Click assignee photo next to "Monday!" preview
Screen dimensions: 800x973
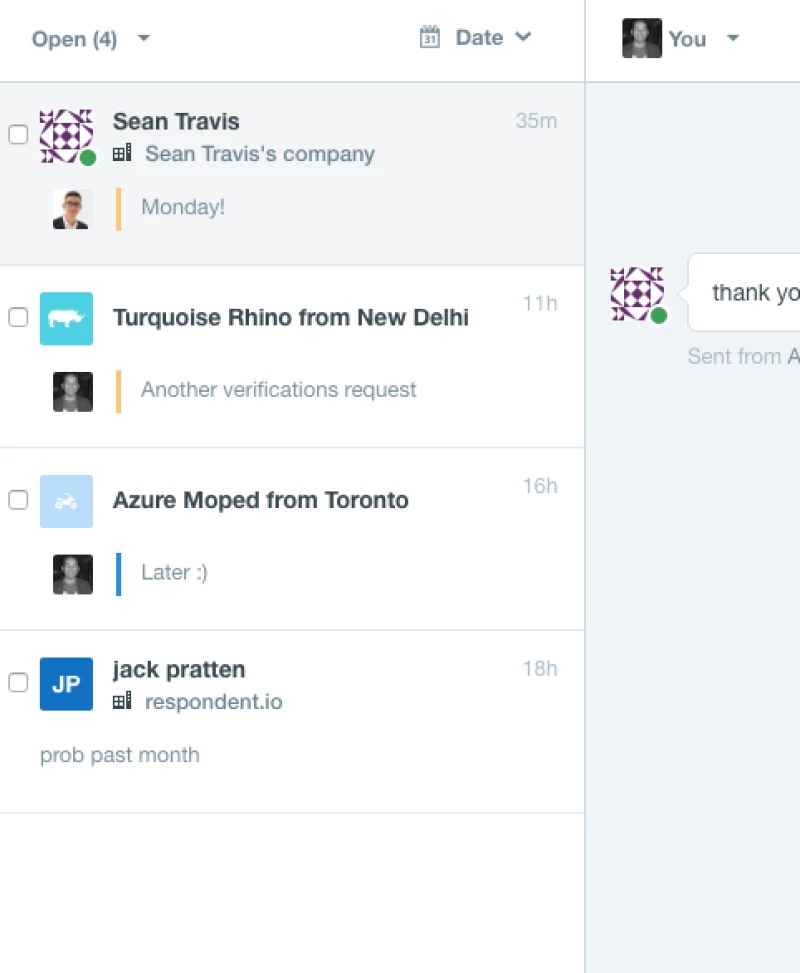tap(72, 208)
